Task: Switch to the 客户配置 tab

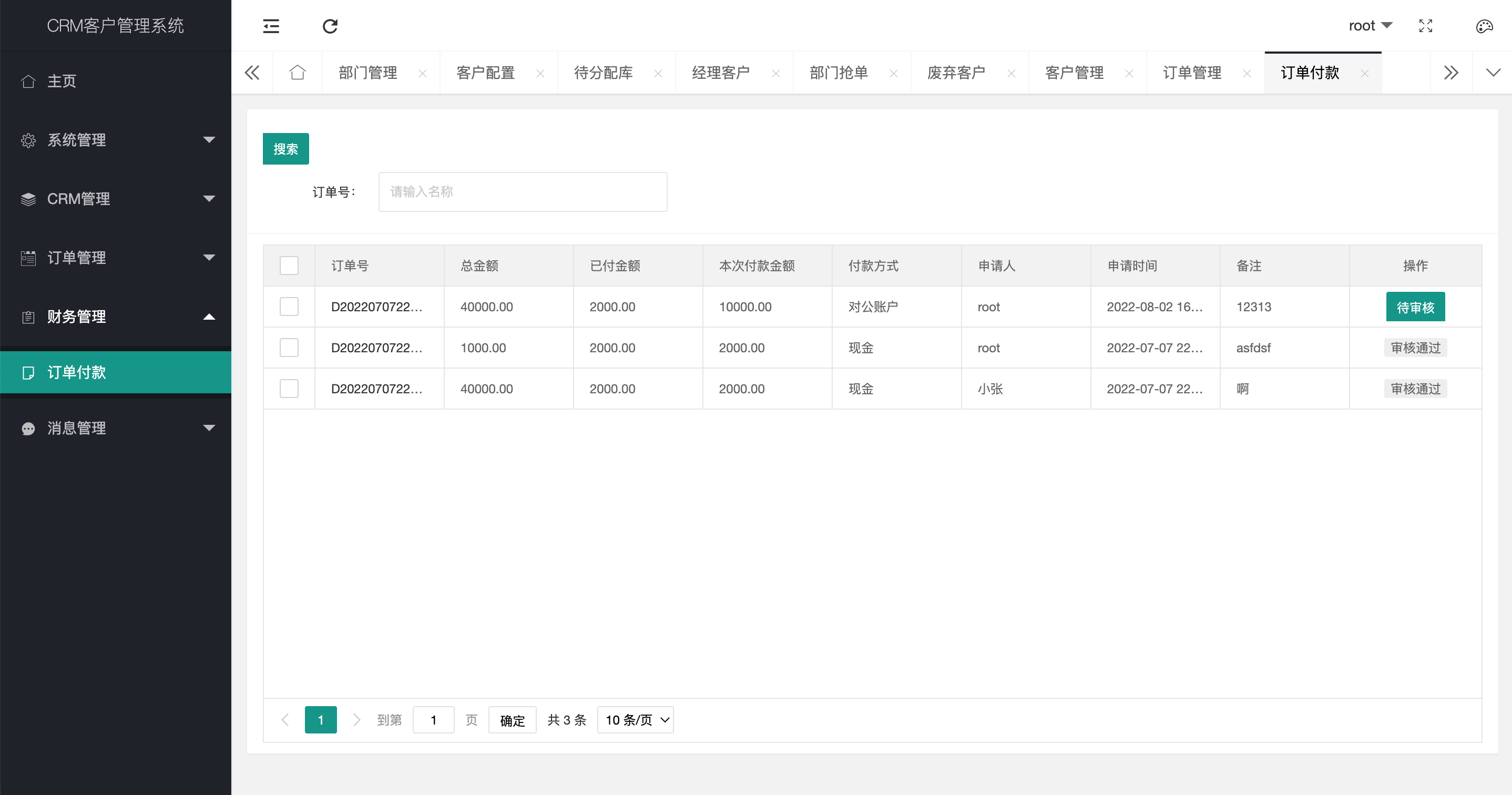Action: pos(485,73)
